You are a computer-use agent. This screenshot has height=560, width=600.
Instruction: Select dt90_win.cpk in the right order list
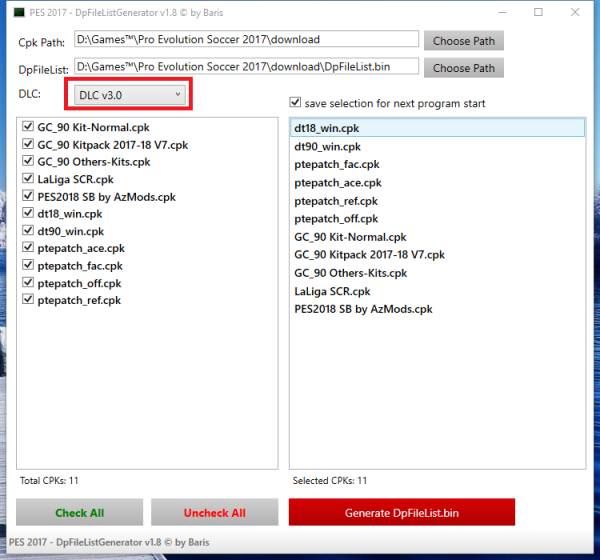[x=437, y=146]
